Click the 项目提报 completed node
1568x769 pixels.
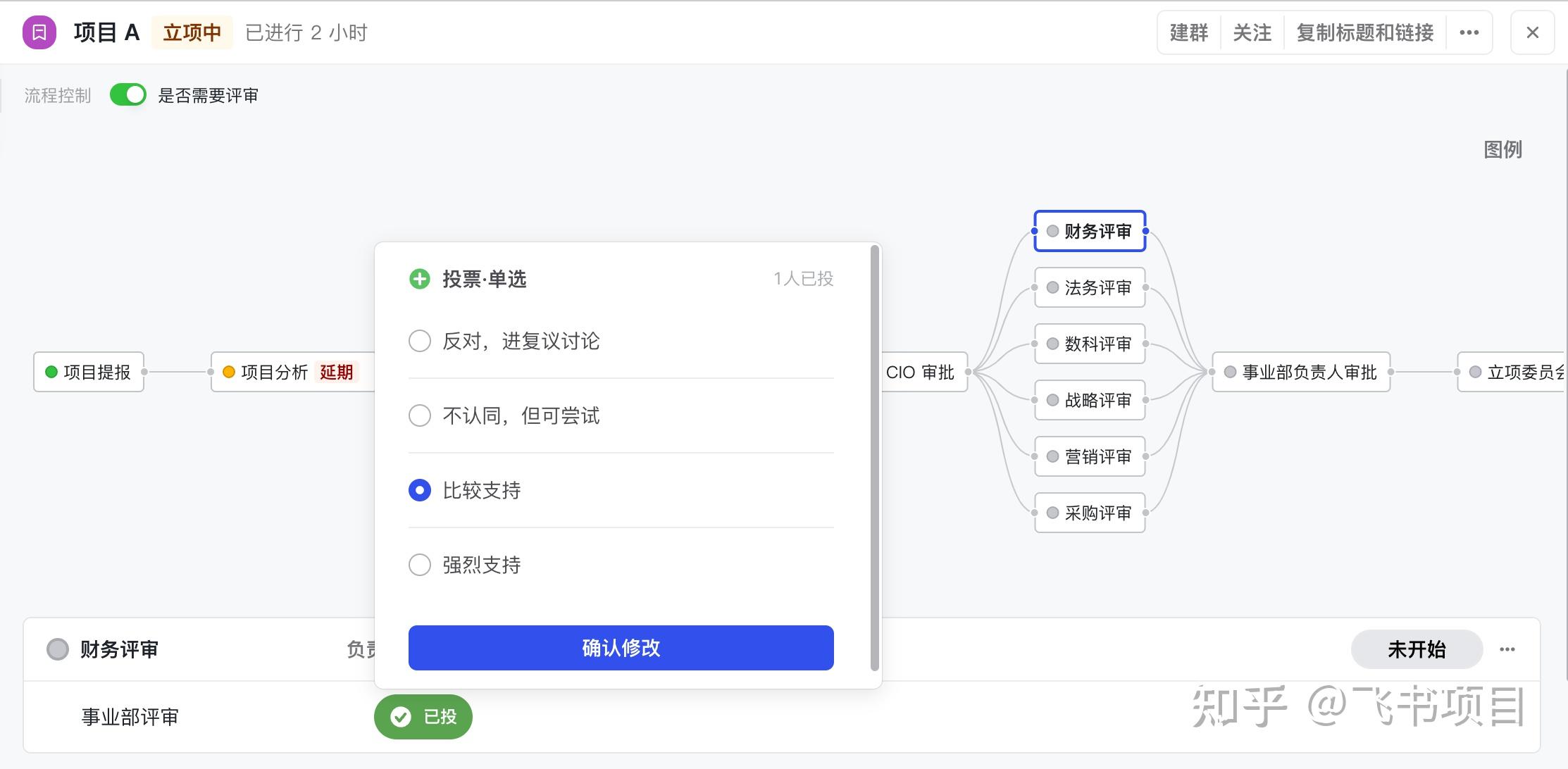89,372
